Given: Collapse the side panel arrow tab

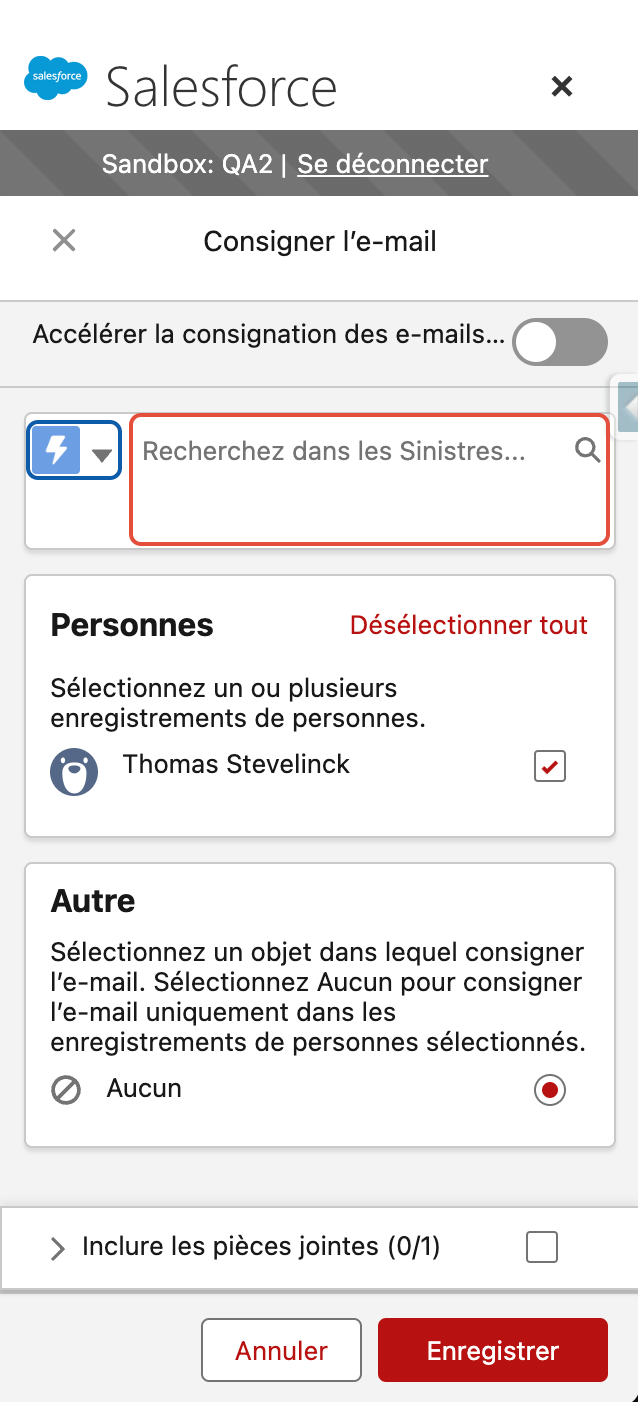Looking at the screenshot, I should [x=626, y=406].
